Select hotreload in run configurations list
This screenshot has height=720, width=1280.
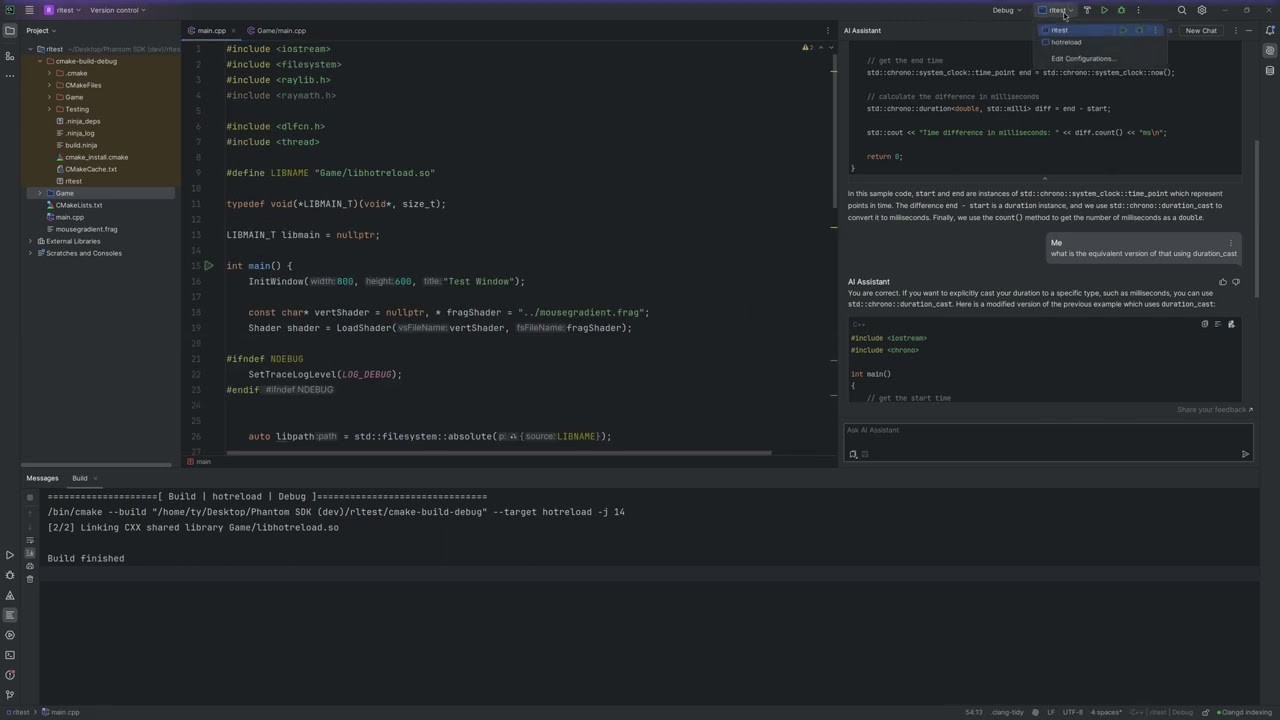1066,42
